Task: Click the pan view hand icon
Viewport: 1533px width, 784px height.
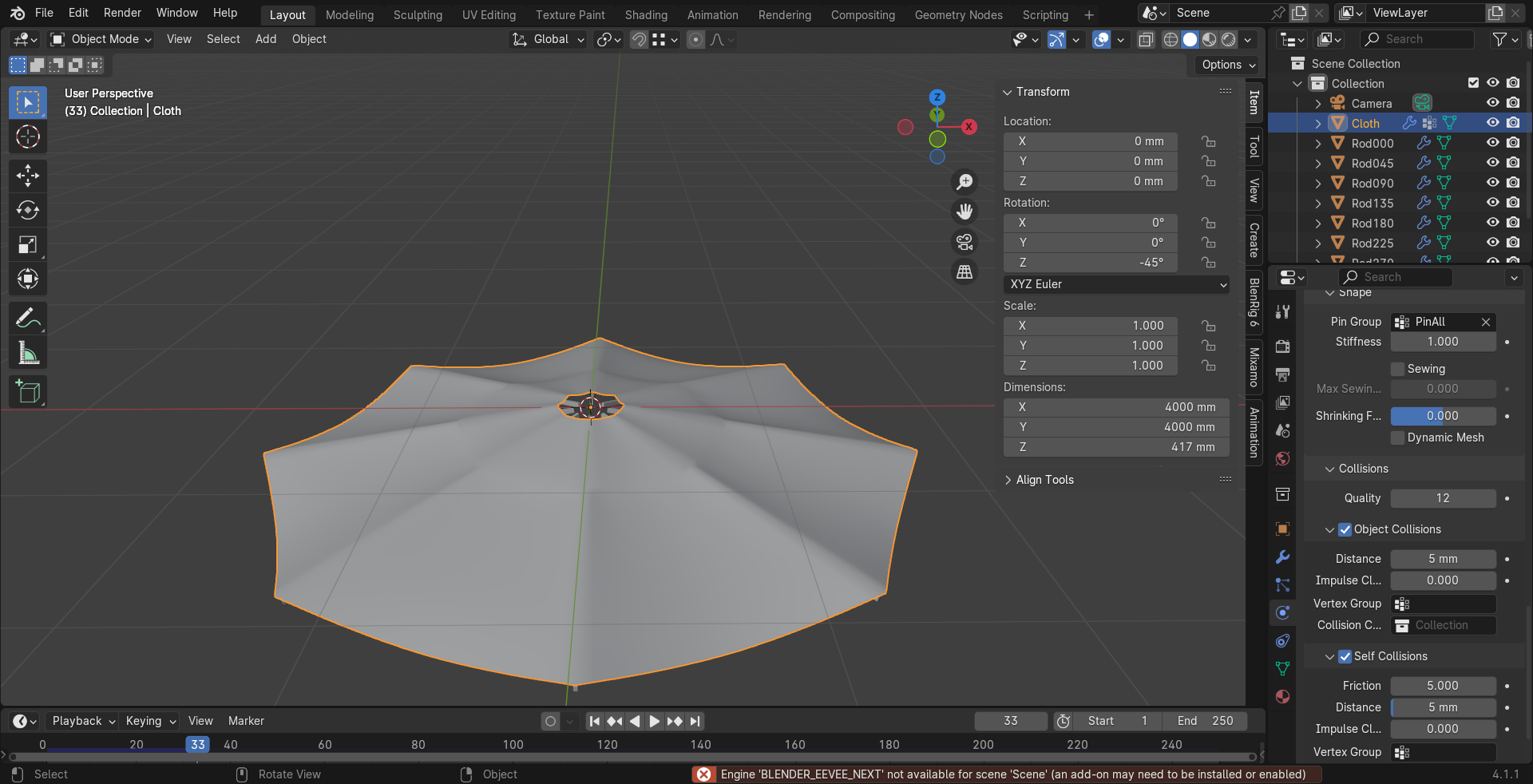Action: [965, 212]
